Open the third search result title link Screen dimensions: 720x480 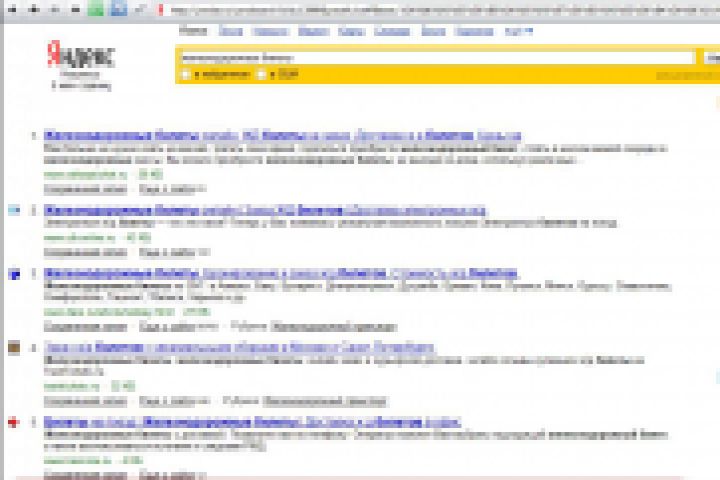coord(281,274)
